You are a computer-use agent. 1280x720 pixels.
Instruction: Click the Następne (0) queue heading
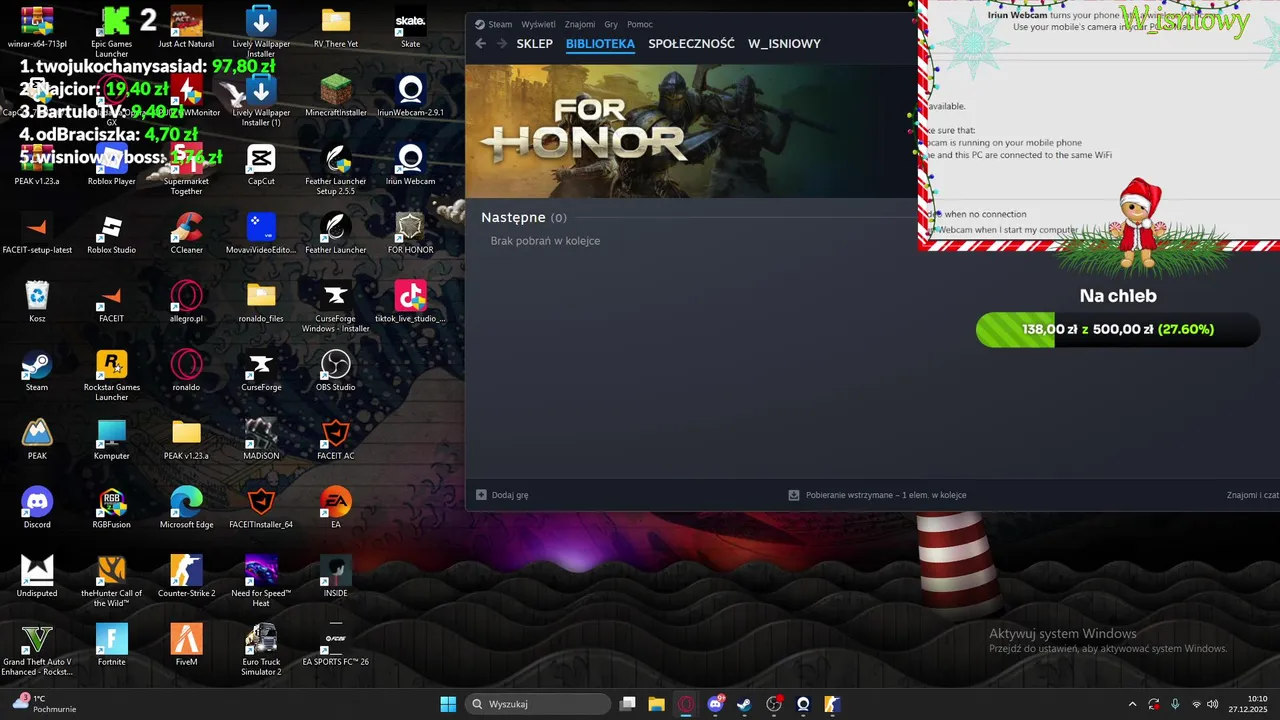pyautogui.click(x=523, y=217)
